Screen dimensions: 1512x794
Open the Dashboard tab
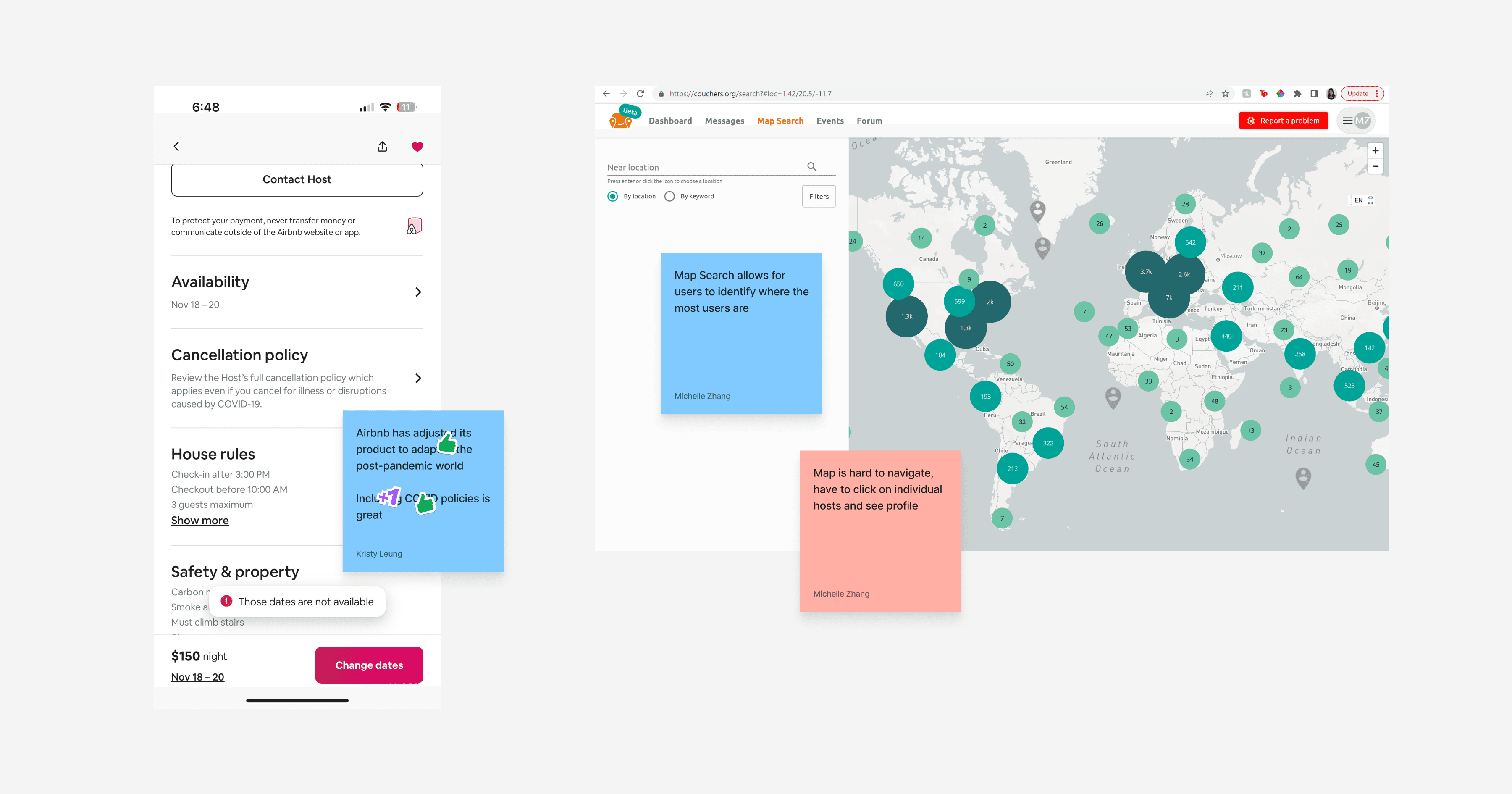(x=670, y=121)
